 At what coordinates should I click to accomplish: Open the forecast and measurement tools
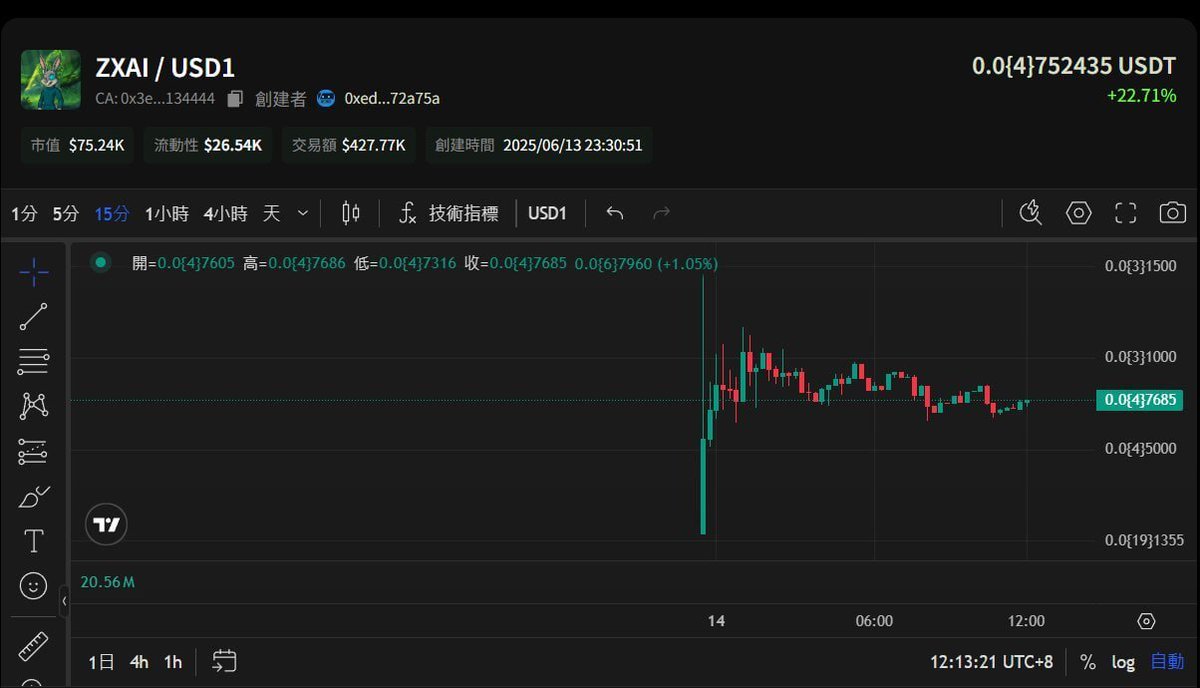(34, 452)
